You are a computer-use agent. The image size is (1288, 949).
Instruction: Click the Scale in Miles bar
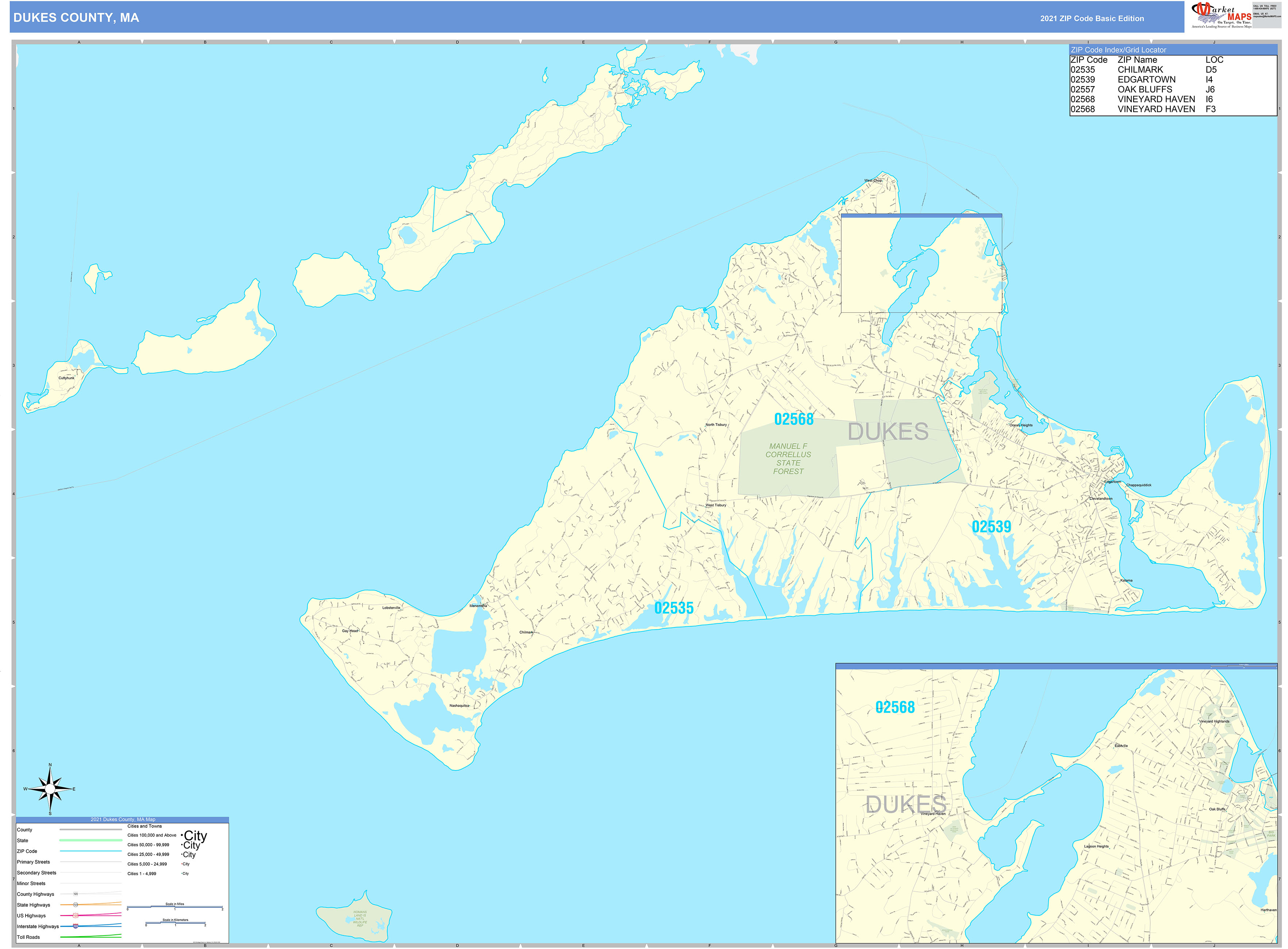[x=175, y=907]
